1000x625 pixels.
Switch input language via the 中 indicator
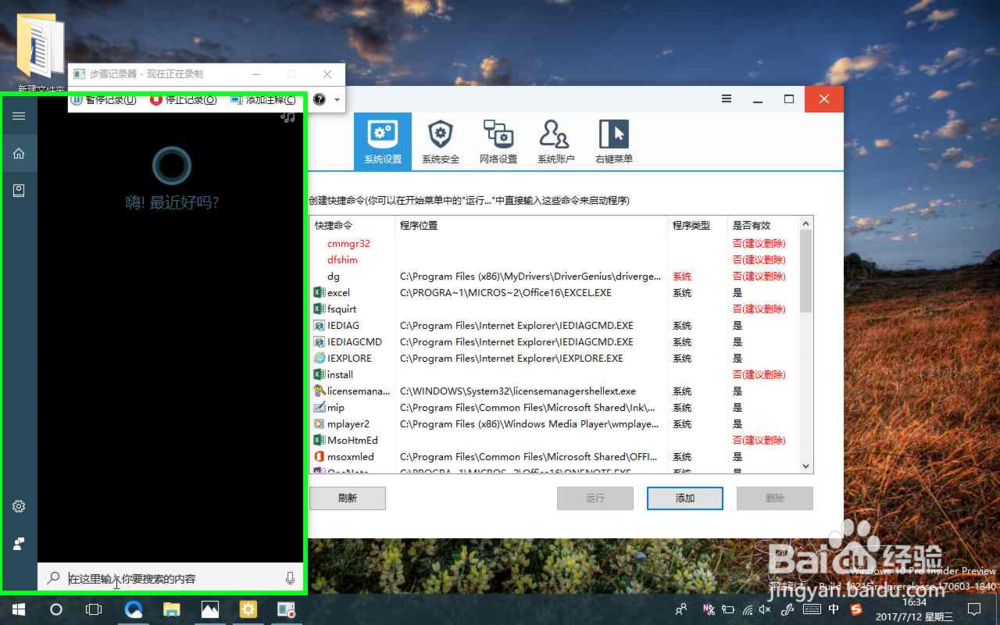pos(832,609)
